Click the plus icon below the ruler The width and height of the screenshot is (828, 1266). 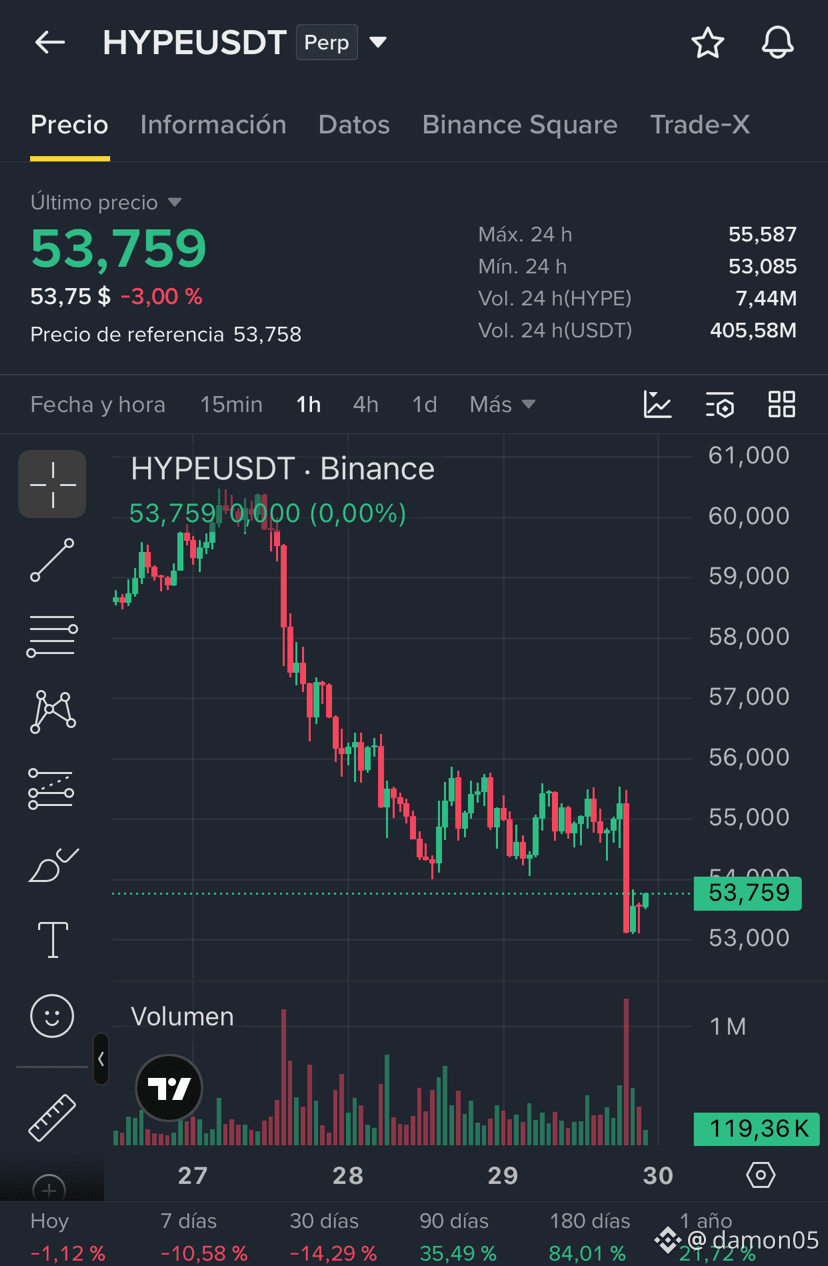click(x=49, y=1189)
